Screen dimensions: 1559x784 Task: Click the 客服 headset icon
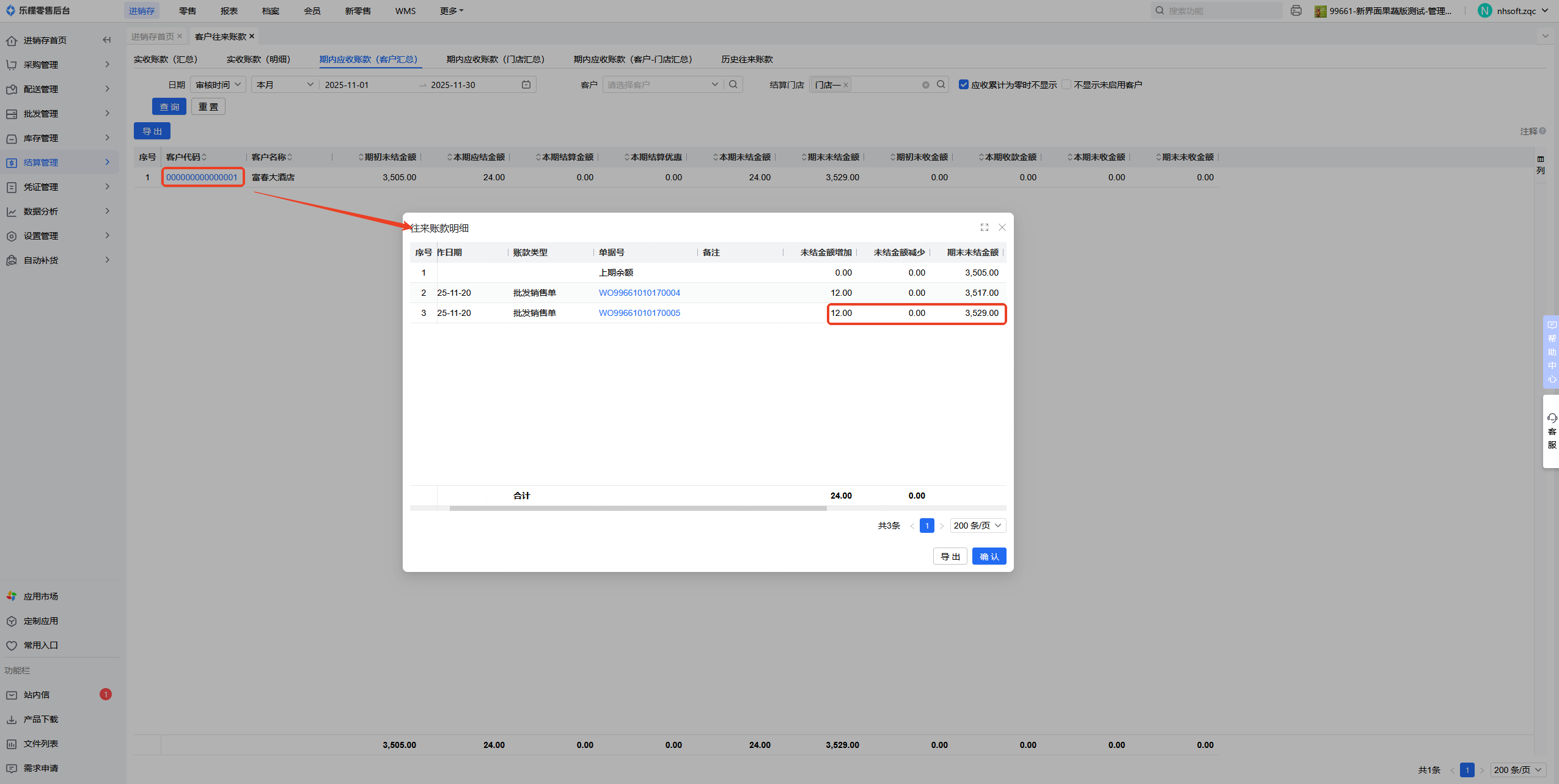pyautogui.click(x=1552, y=419)
